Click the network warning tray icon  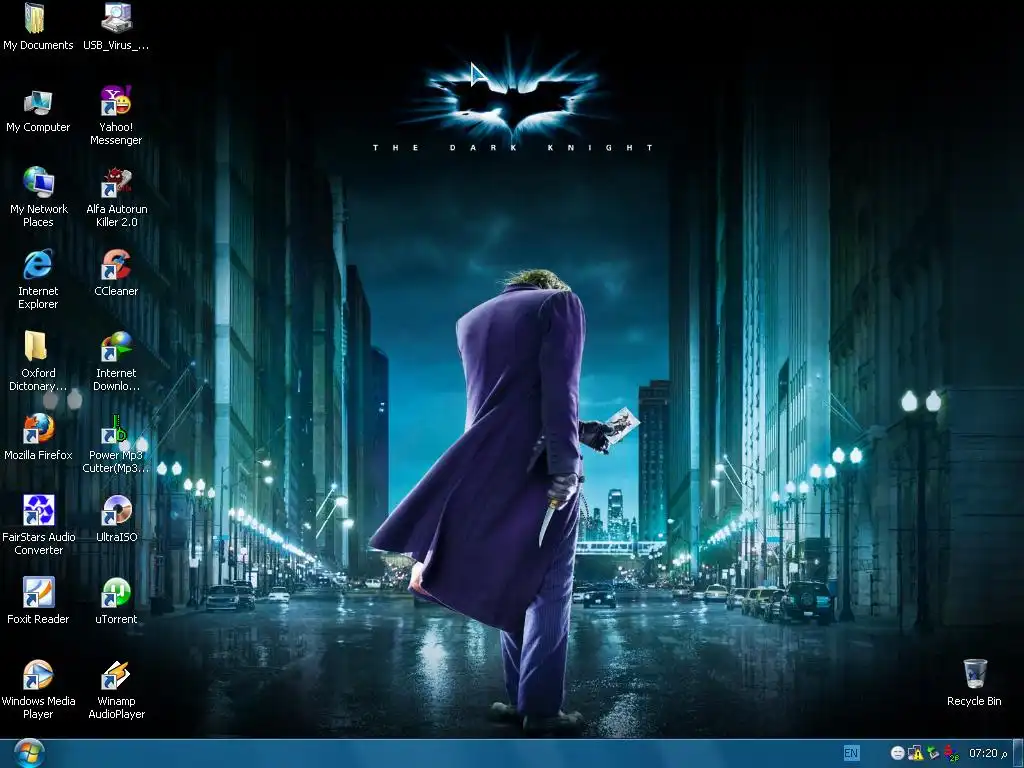pyautogui.click(x=916, y=754)
